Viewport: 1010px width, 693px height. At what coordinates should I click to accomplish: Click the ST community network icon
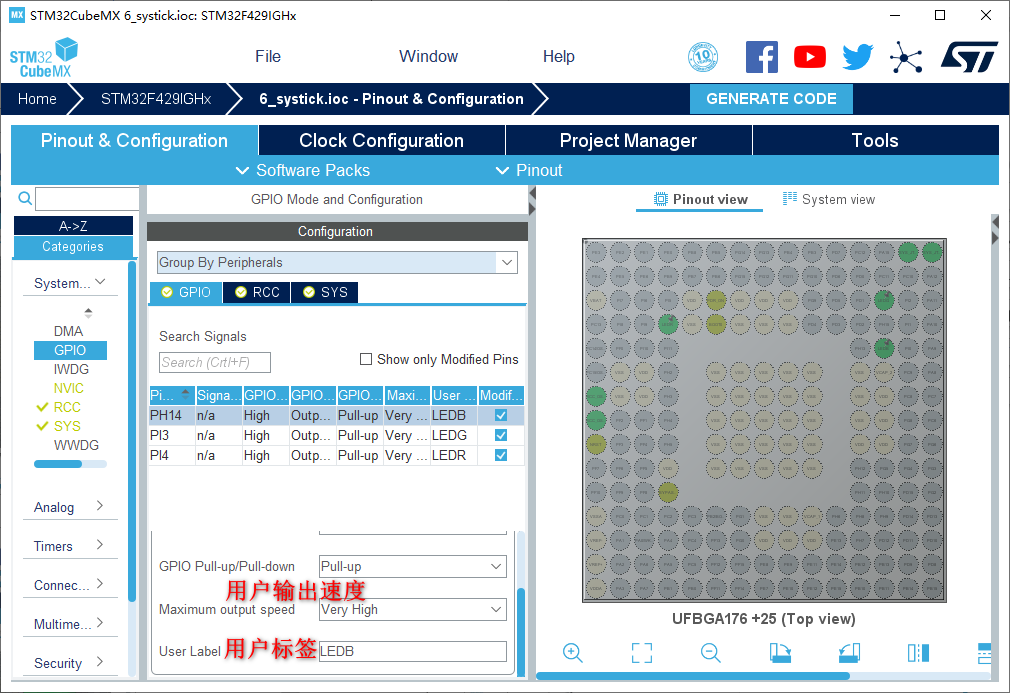click(906, 57)
